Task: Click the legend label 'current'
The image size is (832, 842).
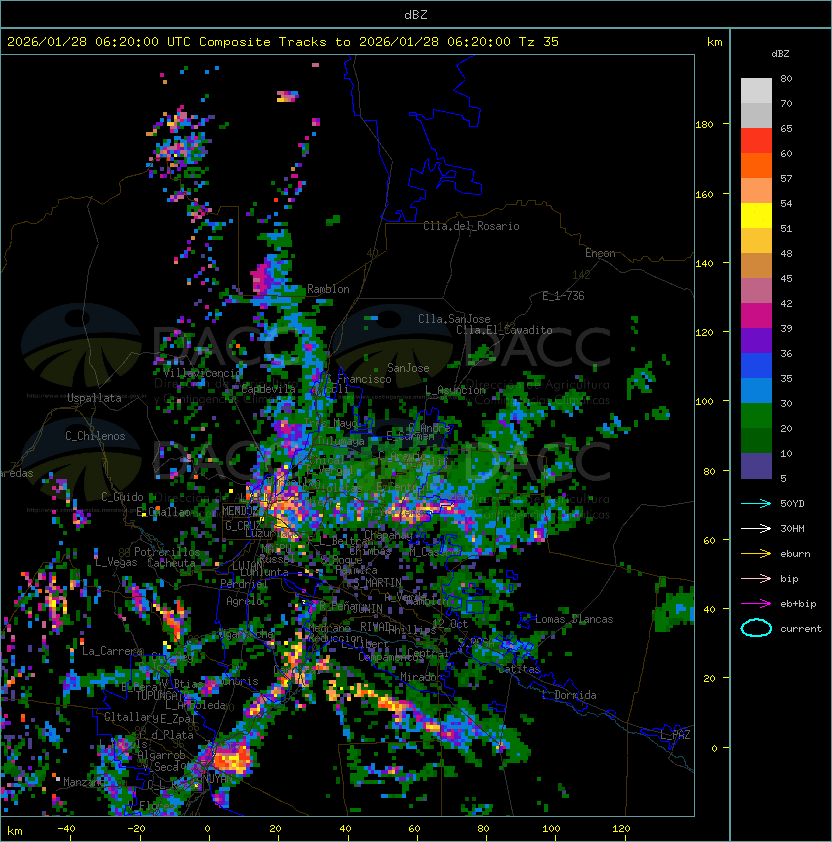Action: coord(801,629)
